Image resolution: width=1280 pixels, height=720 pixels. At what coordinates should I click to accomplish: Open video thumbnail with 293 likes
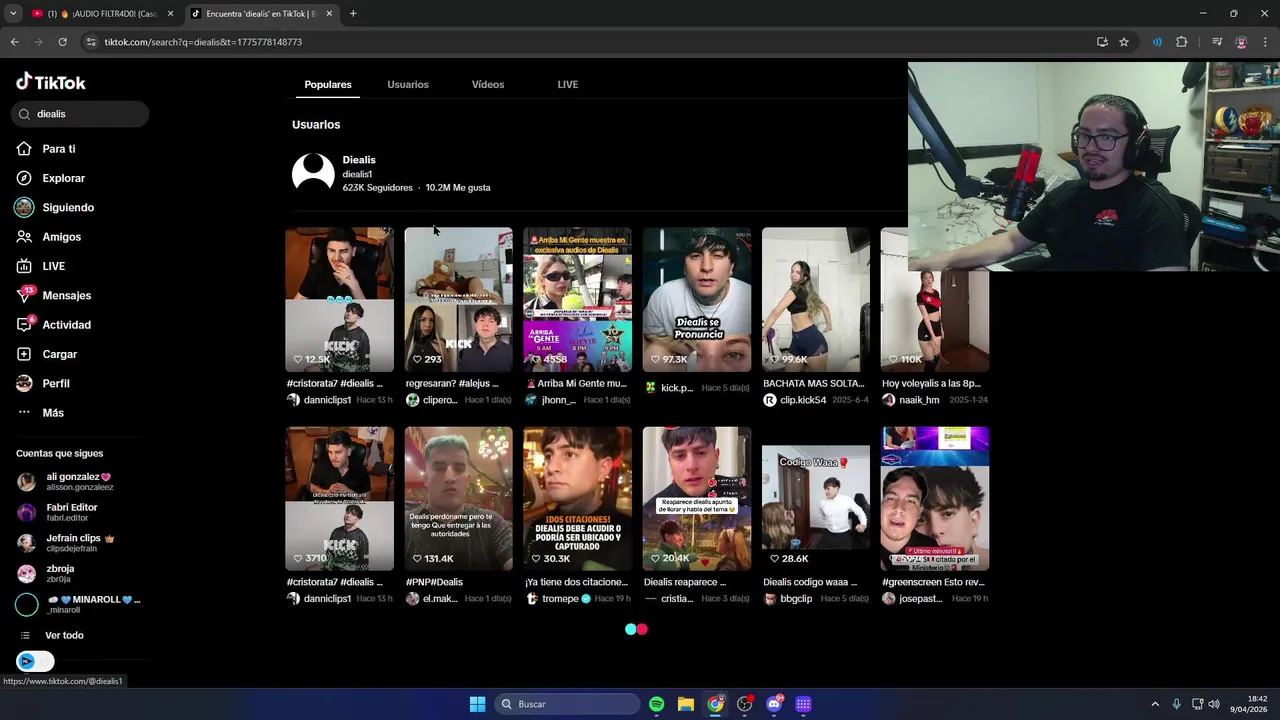pyautogui.click(x=458, y=299)
